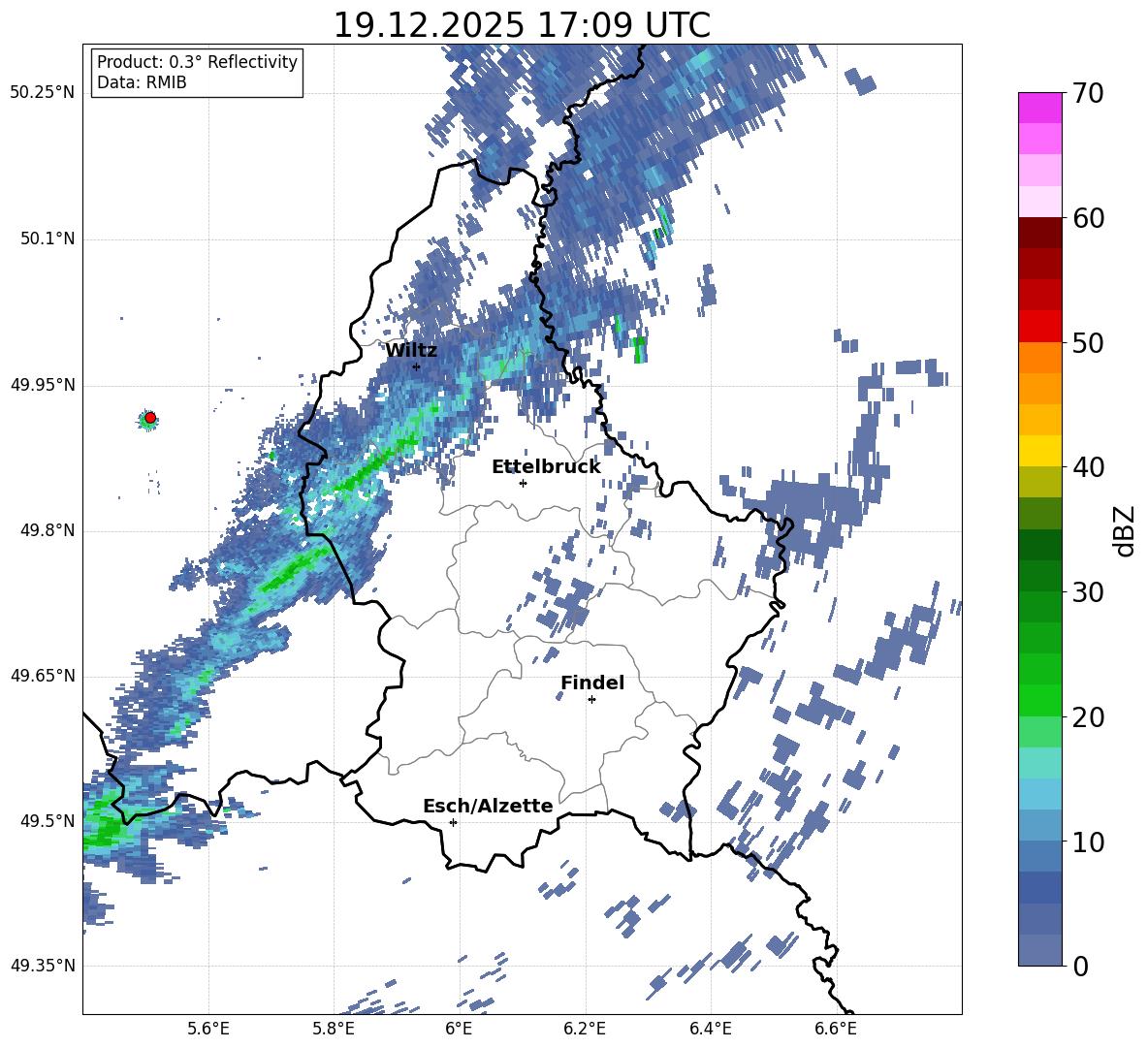Click the 50.25°N latitude label

click(x=43, y=93)
